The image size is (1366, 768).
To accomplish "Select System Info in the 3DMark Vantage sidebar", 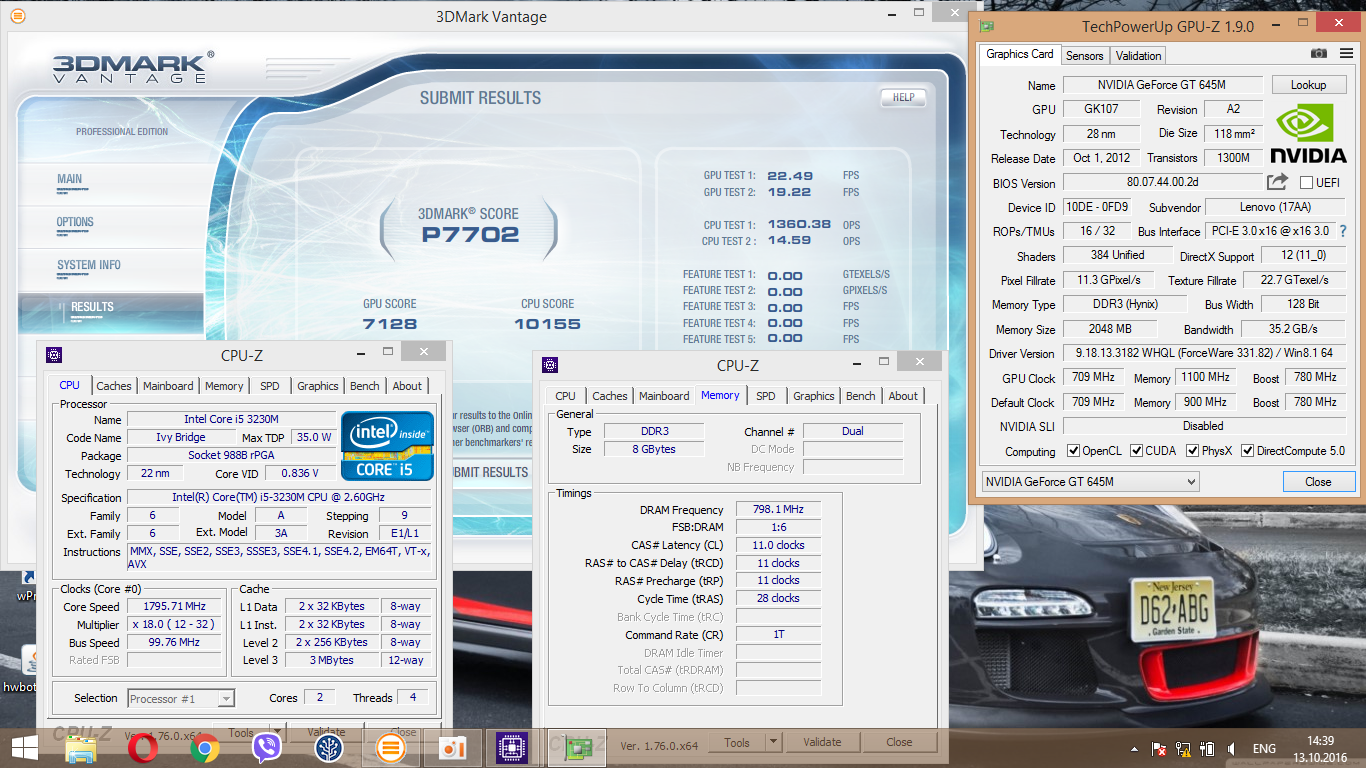I will point(89,265).
